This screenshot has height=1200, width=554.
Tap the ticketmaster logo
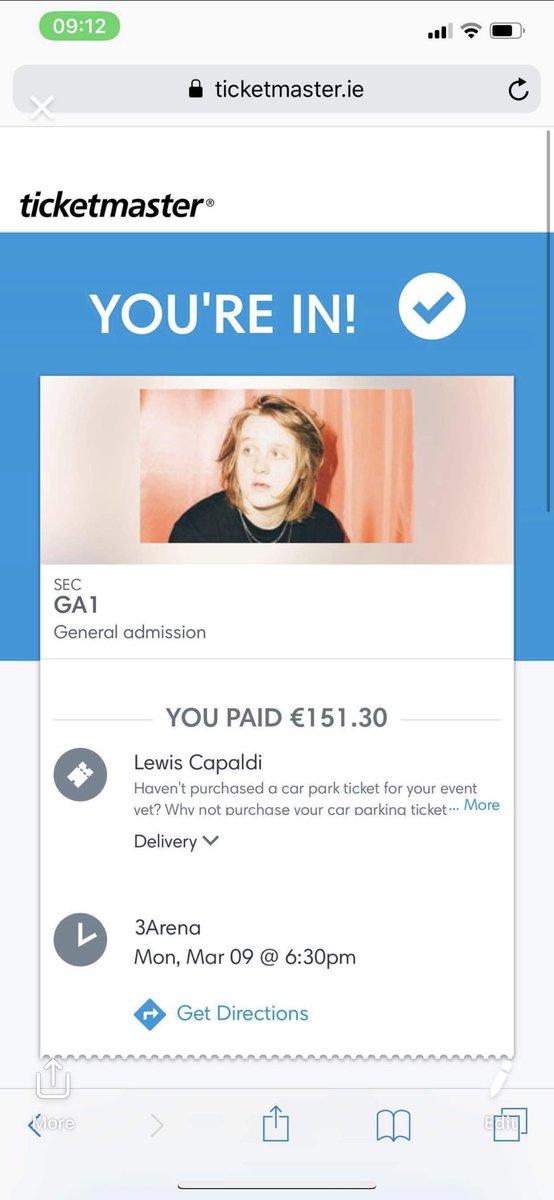point(116,206)
